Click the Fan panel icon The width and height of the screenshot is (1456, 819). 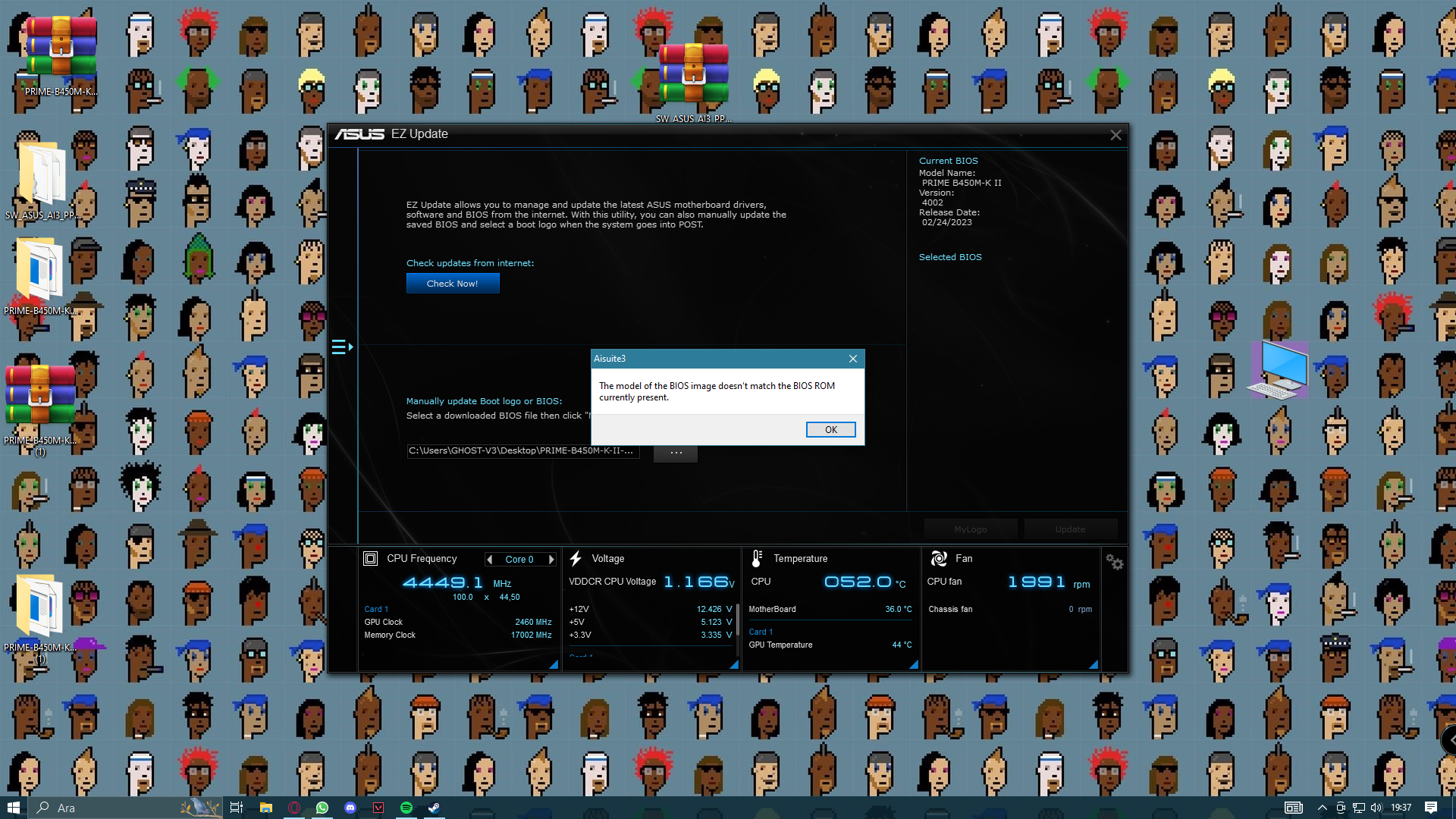(x=939, y=559)
